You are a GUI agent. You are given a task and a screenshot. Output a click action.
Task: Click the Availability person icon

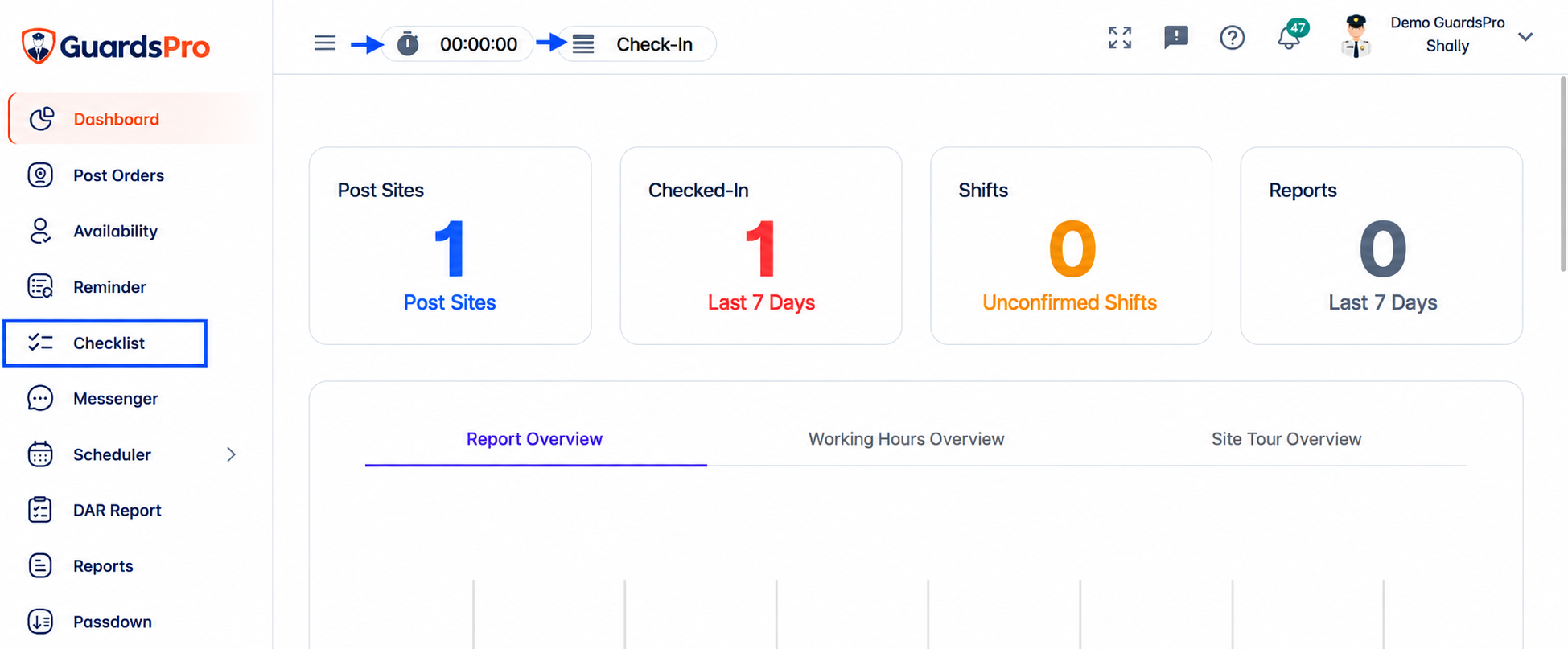click(x=40, y=231)
